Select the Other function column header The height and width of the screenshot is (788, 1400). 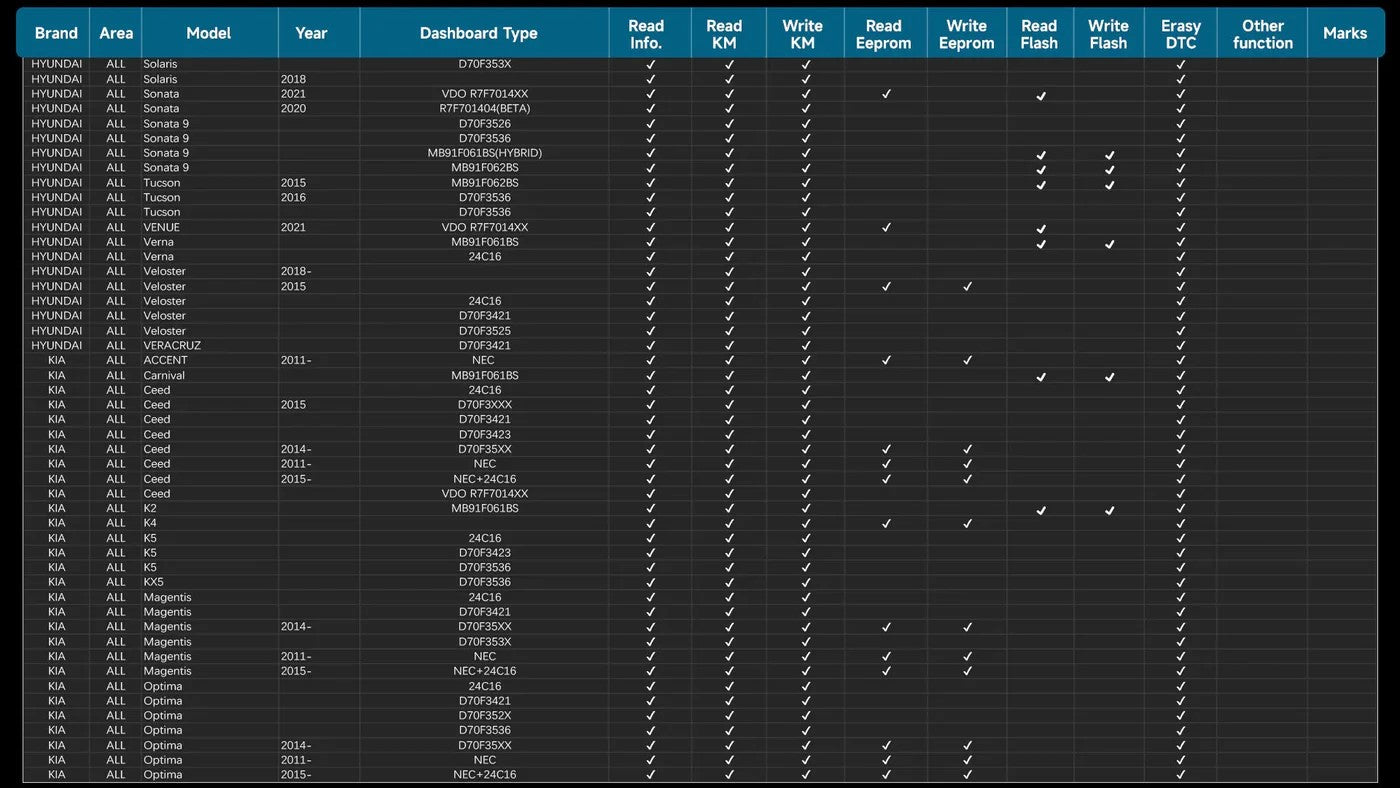1262,34
